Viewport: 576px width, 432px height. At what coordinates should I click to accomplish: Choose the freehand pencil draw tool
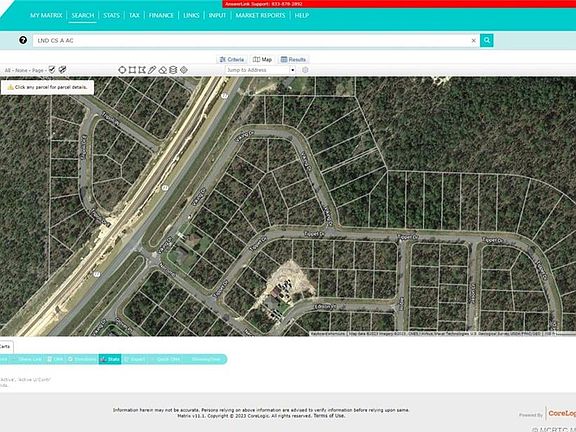pos(152,70)
